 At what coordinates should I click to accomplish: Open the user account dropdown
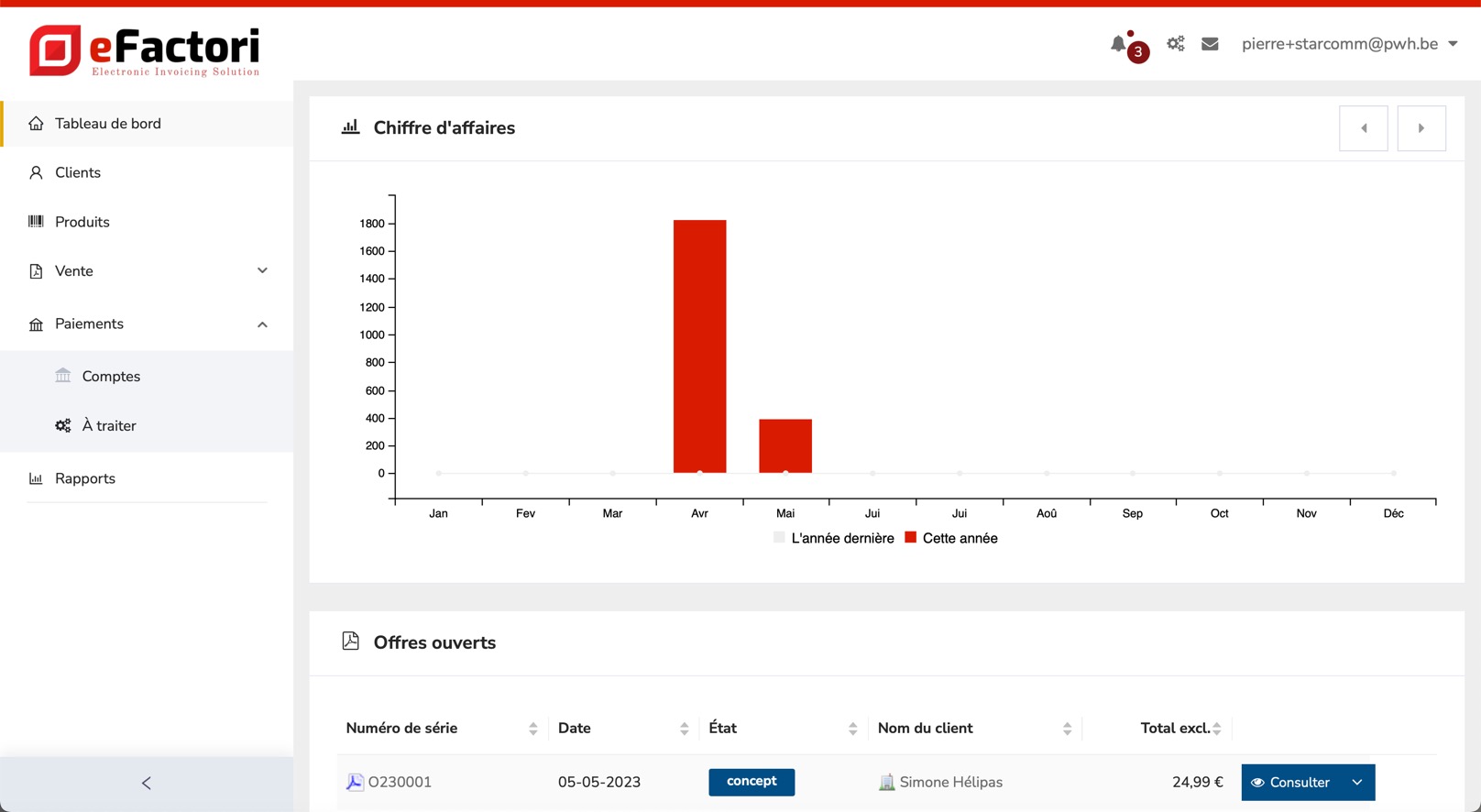pyautogui.click(x=1349, y=44)
